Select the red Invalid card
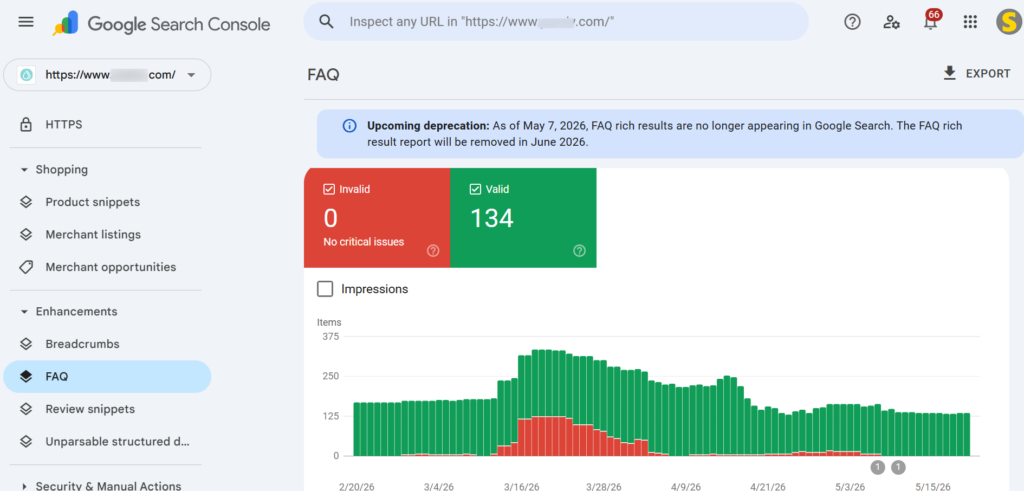Image resolution: width=1024 pixels, height=491 pixels. point(377,217)
